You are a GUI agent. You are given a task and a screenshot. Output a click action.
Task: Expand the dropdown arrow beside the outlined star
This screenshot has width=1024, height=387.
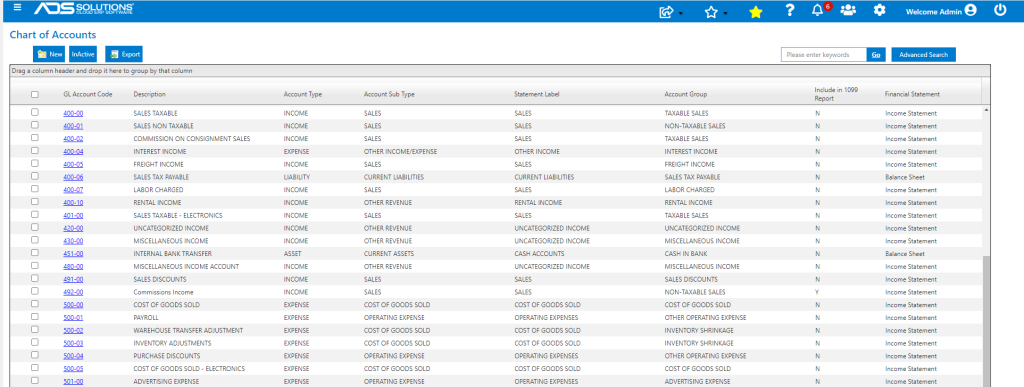click(x=725, y=14)
